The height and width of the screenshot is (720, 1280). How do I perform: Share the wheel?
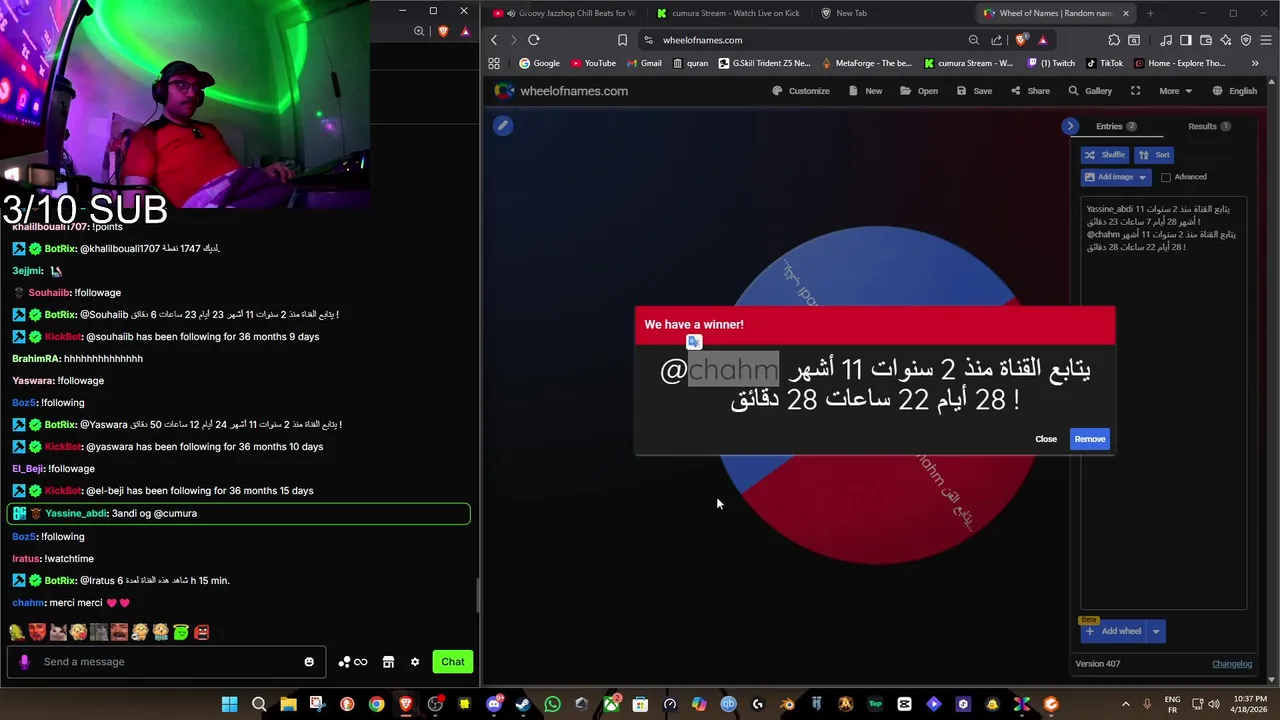click(1030, 91)
